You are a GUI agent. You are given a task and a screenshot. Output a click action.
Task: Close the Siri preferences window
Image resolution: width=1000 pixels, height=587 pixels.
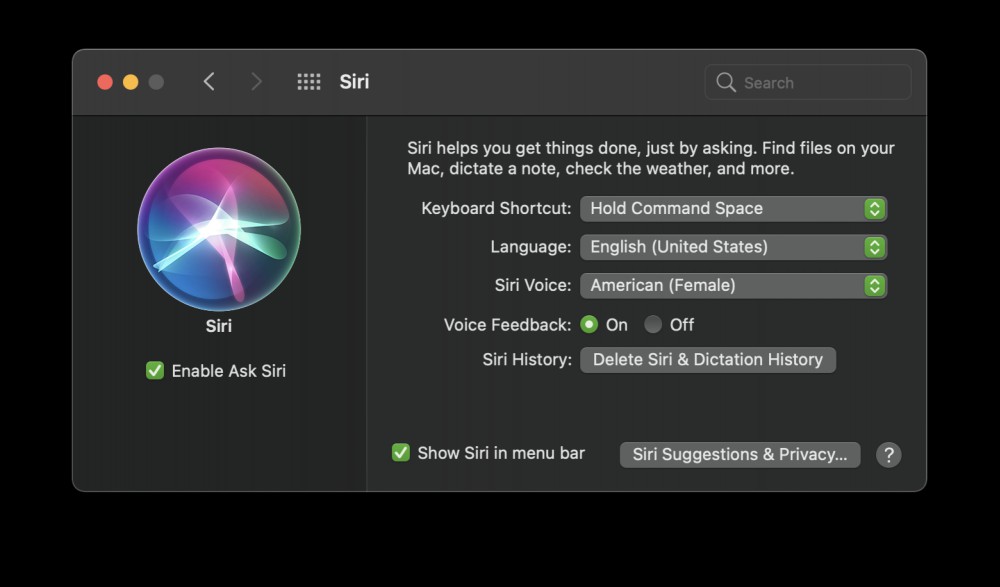[105, 82]
